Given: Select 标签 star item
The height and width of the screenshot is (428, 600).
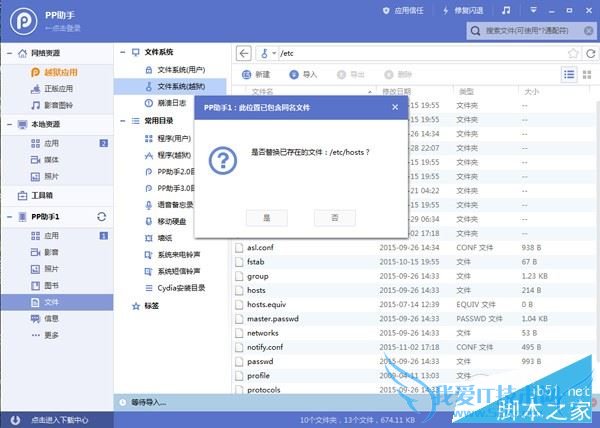Looking at the screenshot, I should (x=145, y=306).
